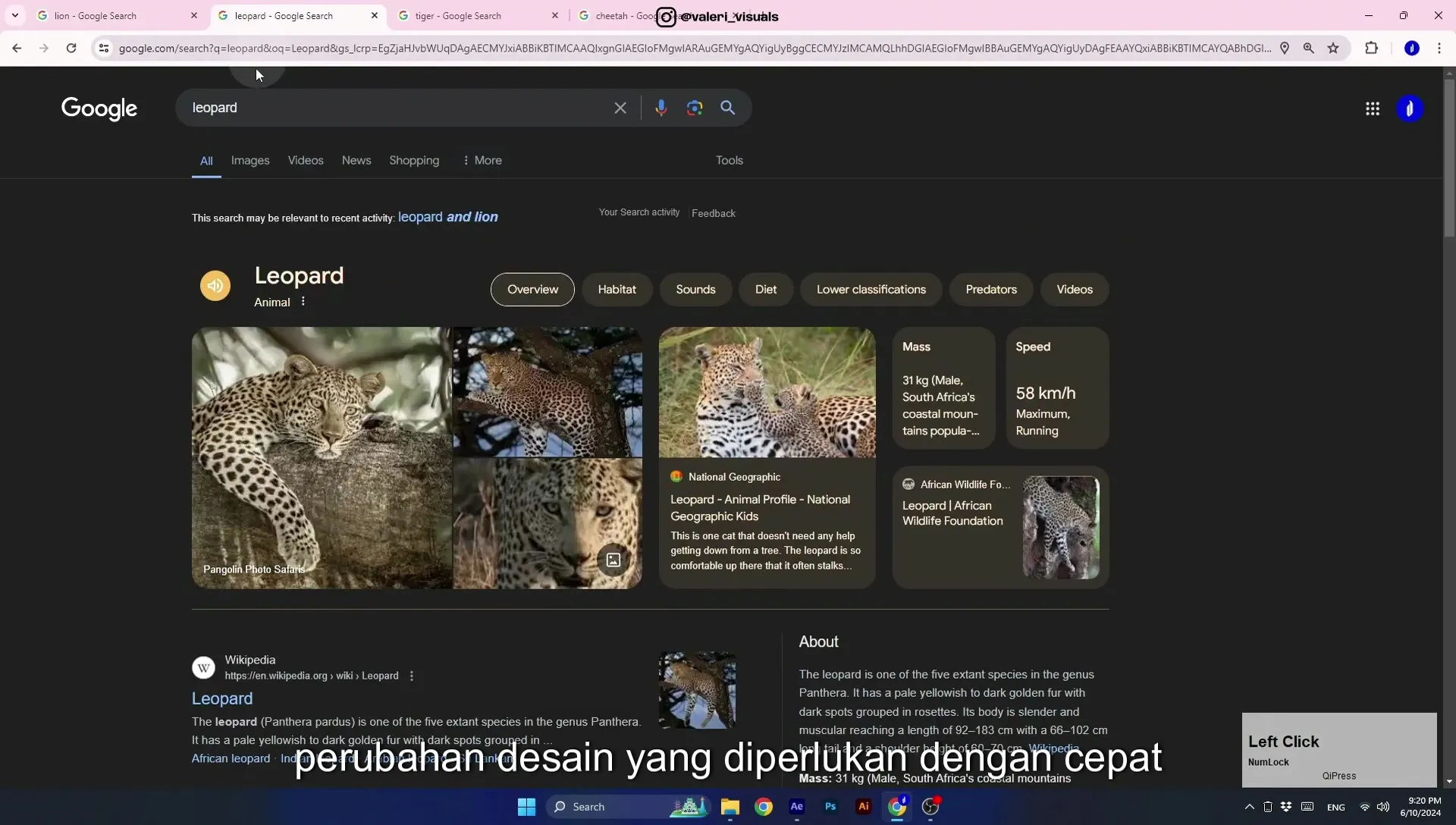Viewport: 1456px width, 825px height.
Task: Open Wikipedia result three-dot options
Action: (412, 676)
